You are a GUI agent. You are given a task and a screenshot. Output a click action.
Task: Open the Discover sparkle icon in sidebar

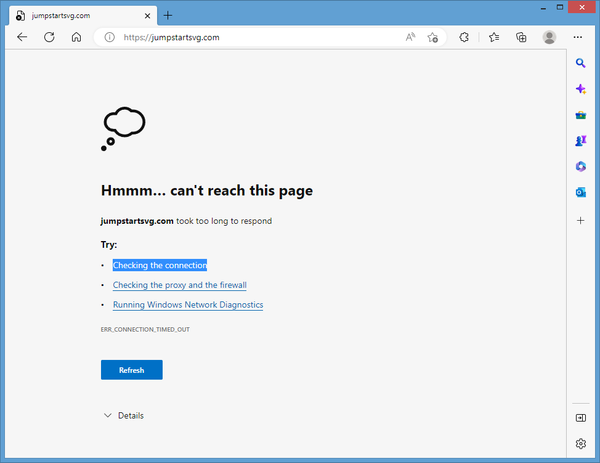580,89
